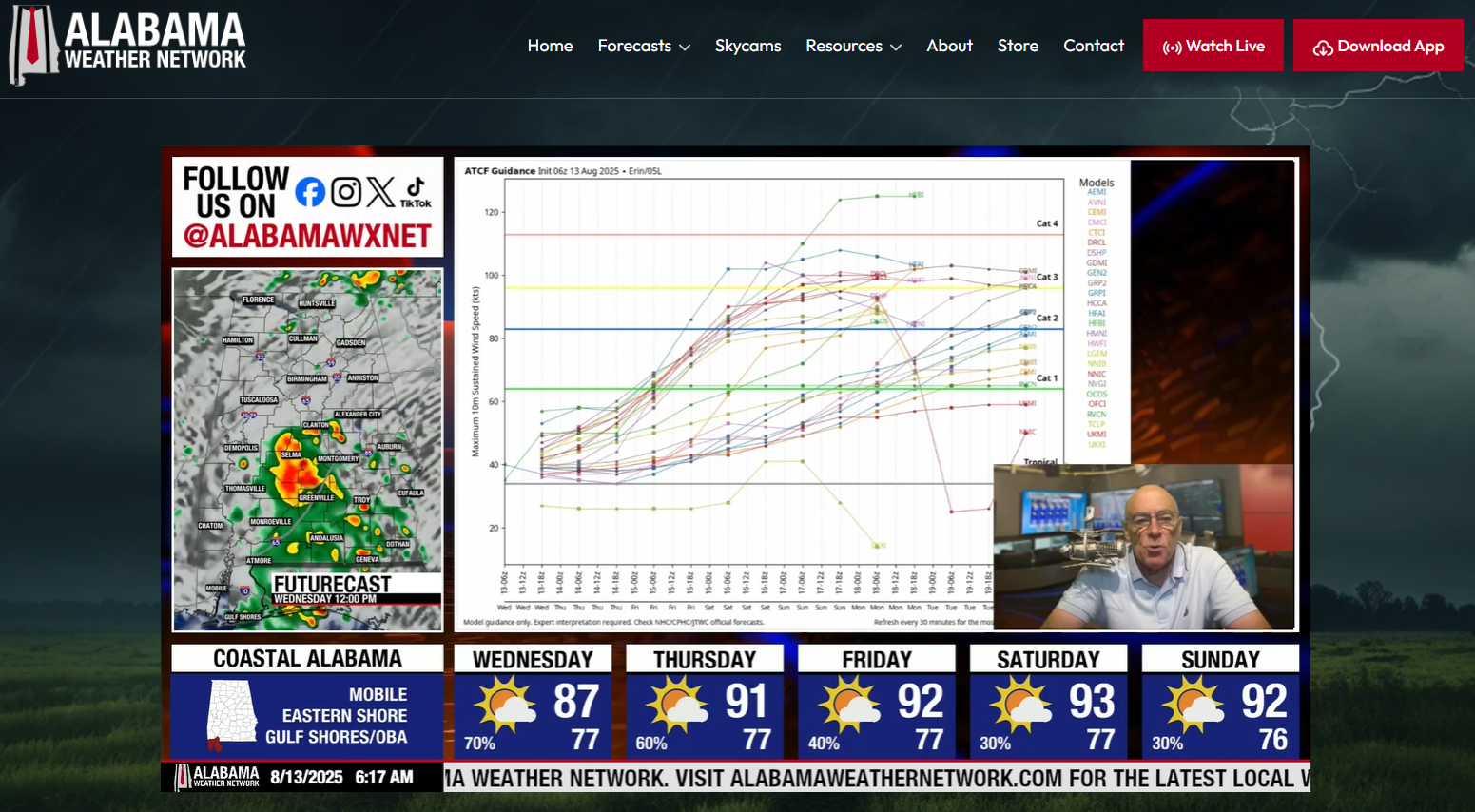This screenshot has width=1475, height=812.
Task: Click the small ticker Alabama Weather logo
Action: tap(217, 777)
